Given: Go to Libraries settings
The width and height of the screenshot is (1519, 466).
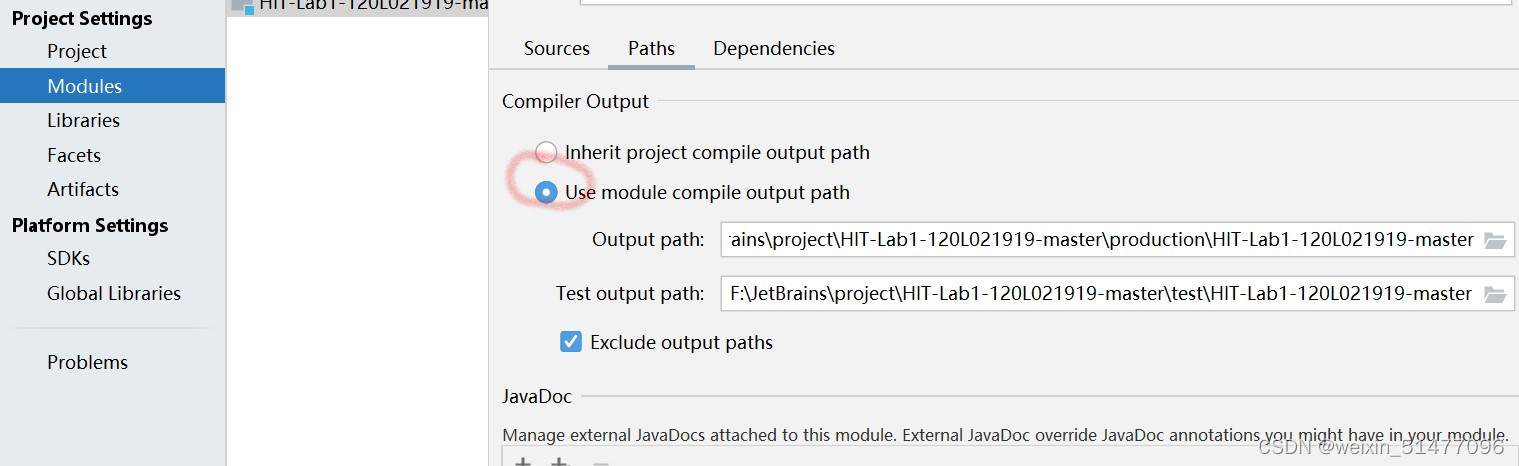Looking at the screenshot, I should (x=83, y=120).
